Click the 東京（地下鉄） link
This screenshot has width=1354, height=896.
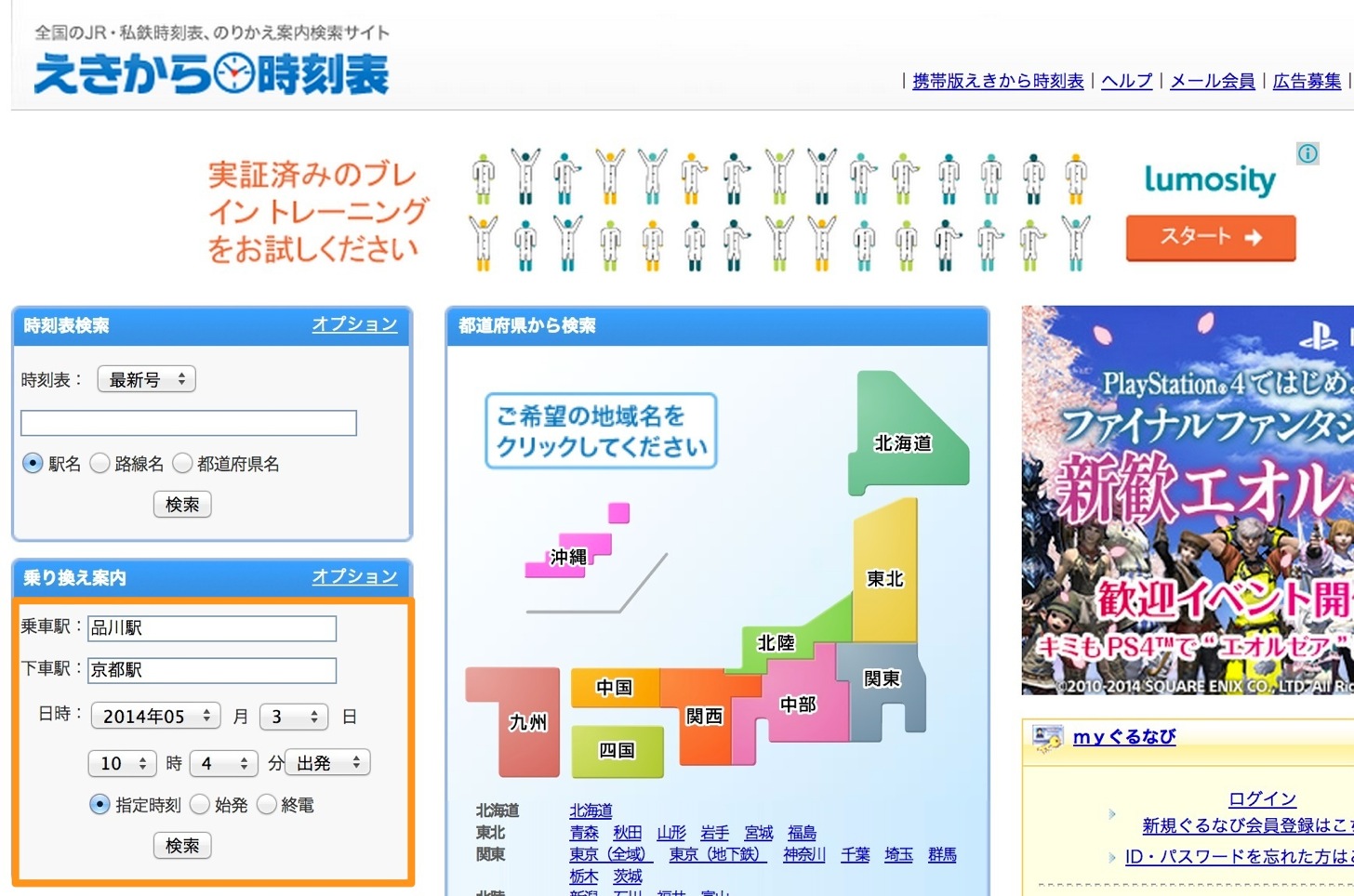718,854
